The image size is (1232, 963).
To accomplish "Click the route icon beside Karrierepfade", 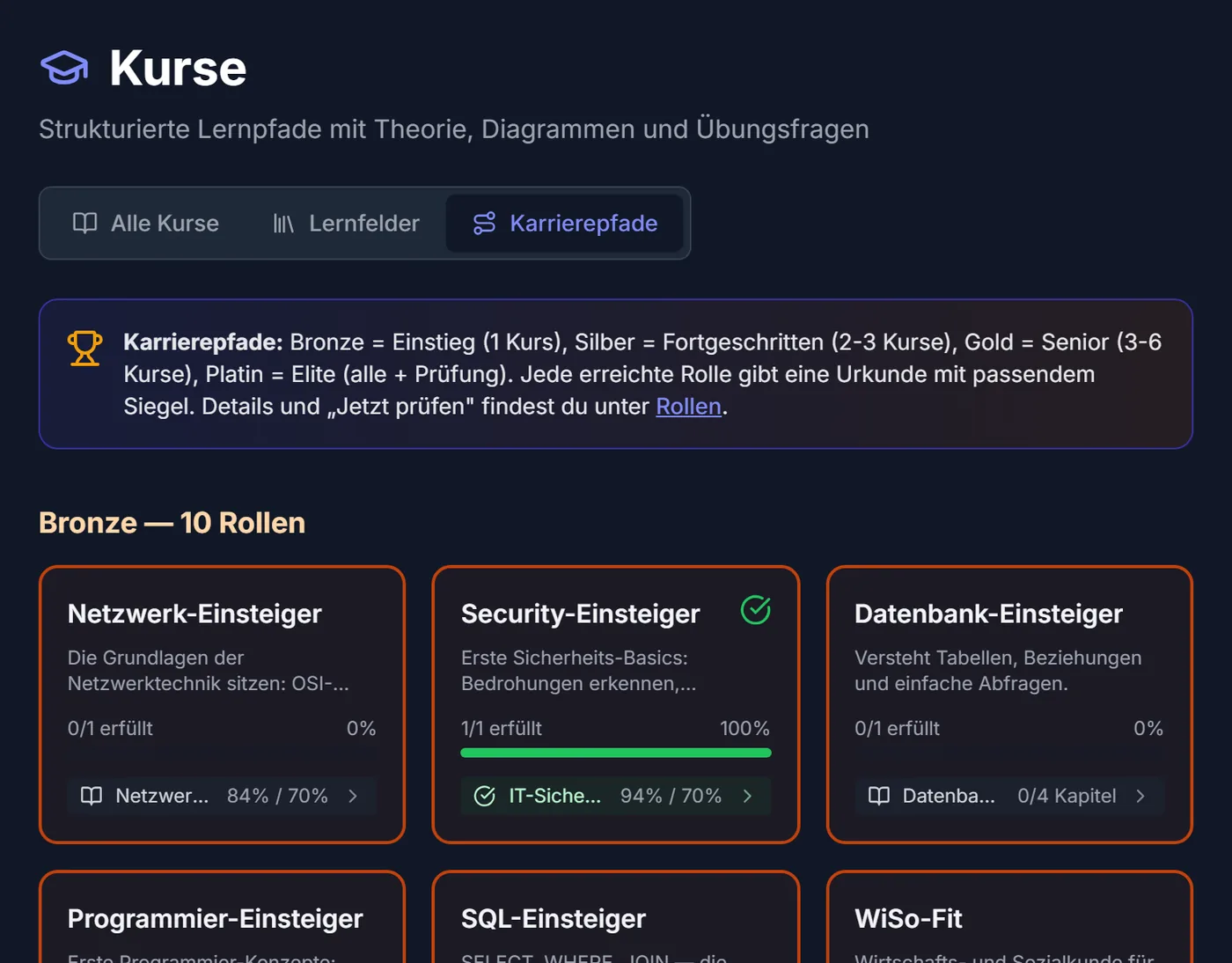I will [485, 223].
